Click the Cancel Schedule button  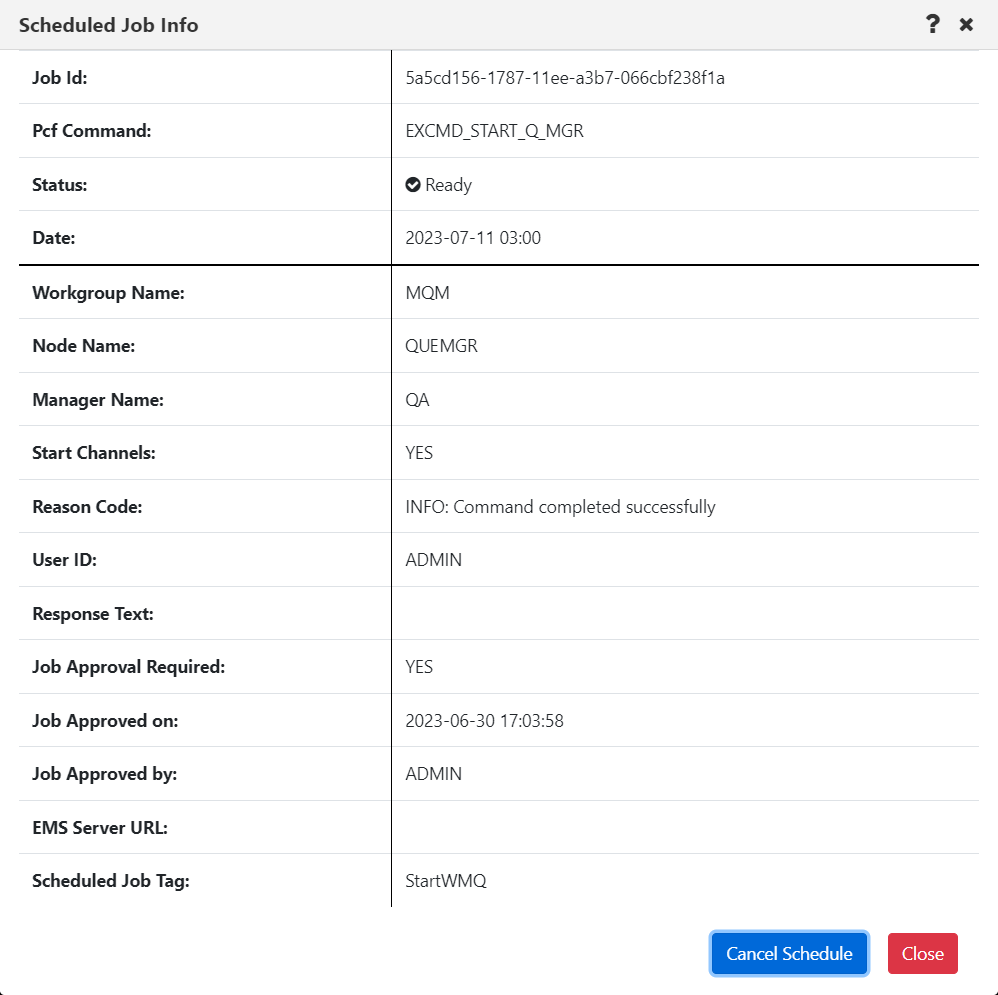click(789, 953)
